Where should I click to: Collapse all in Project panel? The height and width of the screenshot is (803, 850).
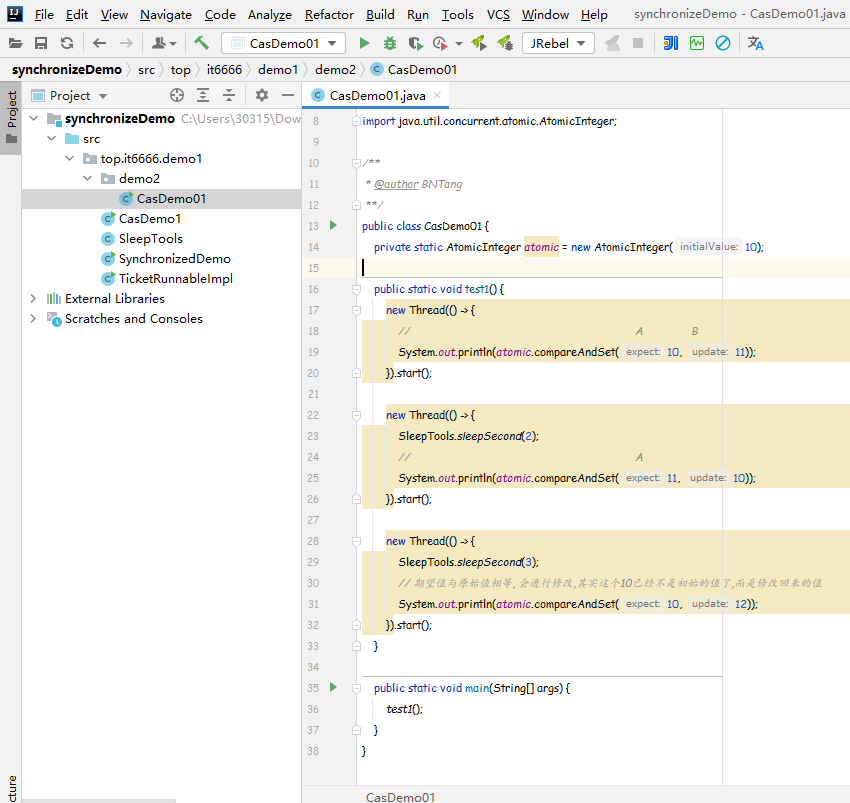tap(229, 95)
